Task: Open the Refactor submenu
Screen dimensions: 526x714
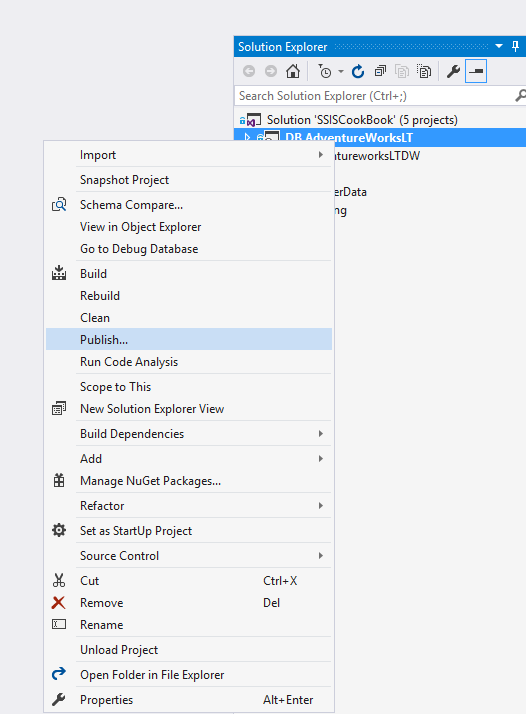Action: click(189, 506)
